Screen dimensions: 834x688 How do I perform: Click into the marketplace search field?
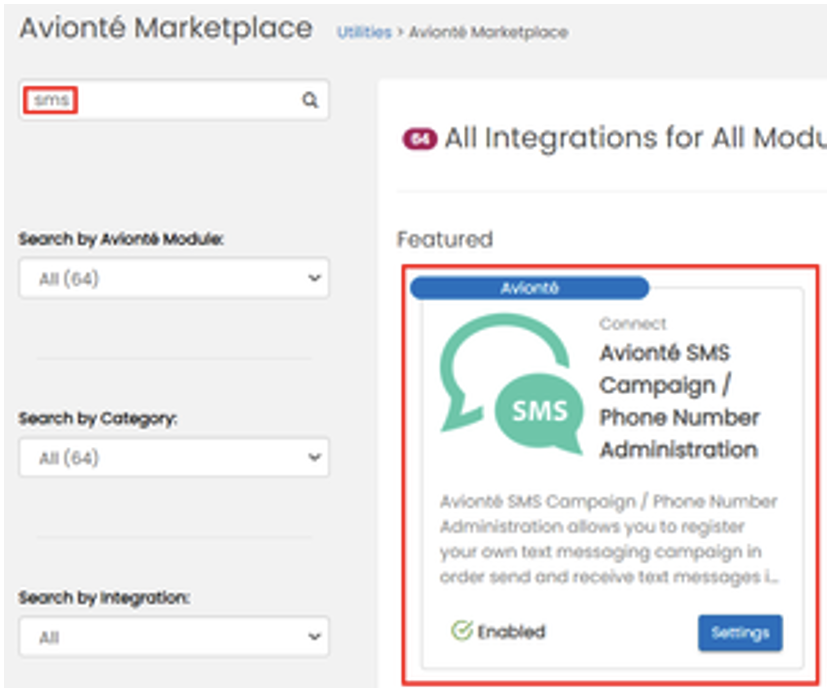click(174, 100)
